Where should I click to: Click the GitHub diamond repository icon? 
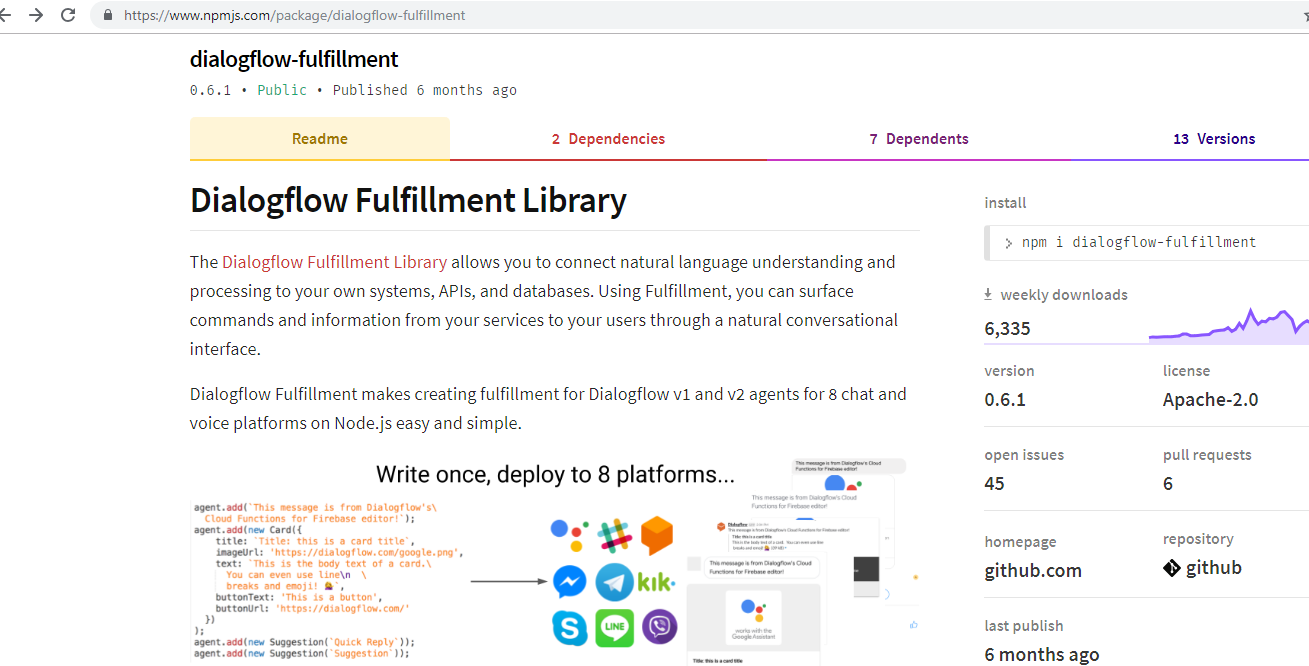coord(1172,568)
